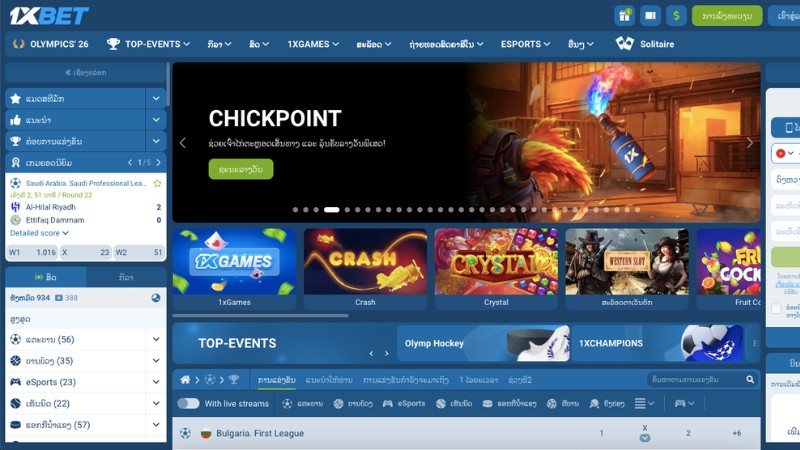Image resolution: width=800 pixels, height=450 pixels.
Task: Click the search magnifier icon in events bar
Action: point(750,380)
